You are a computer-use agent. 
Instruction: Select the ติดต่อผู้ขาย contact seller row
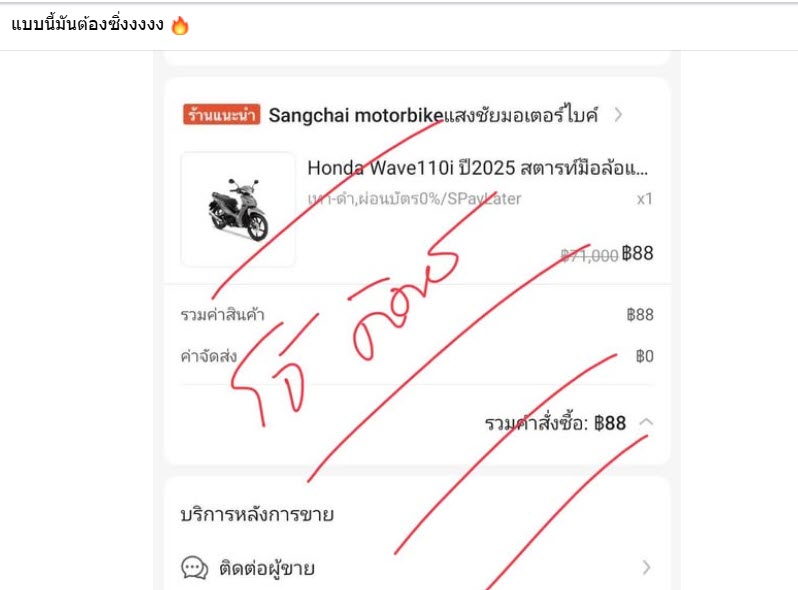[416, 568]
